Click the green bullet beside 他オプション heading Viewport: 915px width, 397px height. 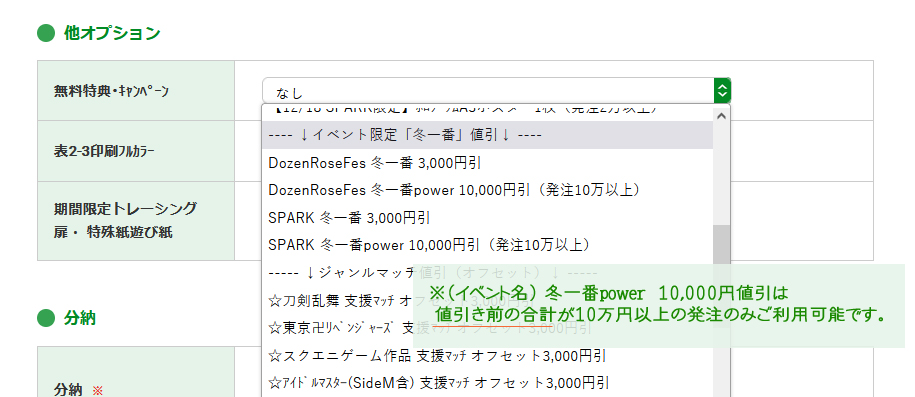(x=46, y=33)
